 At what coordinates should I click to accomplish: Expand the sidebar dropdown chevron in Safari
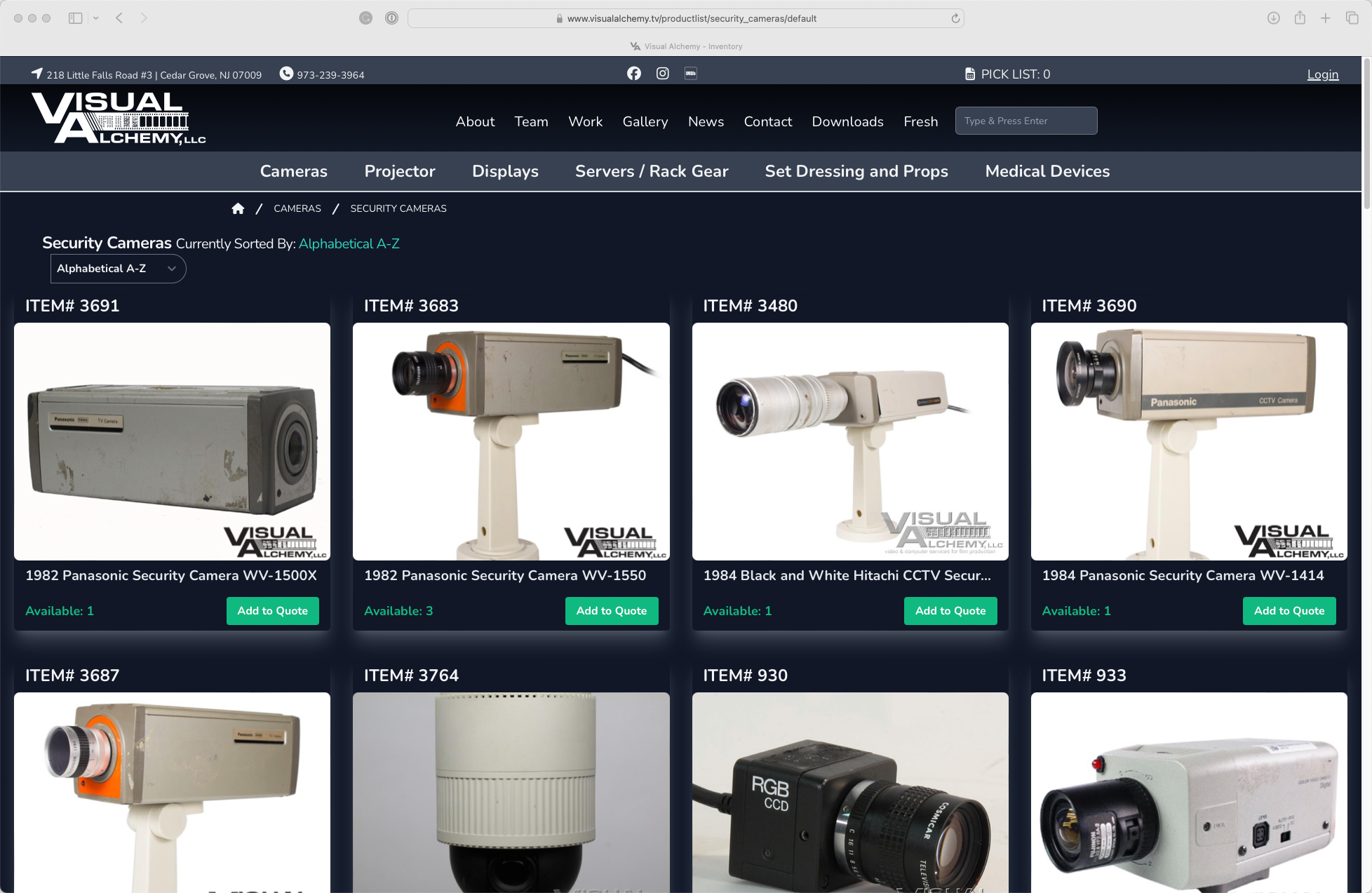click(96, 18)
